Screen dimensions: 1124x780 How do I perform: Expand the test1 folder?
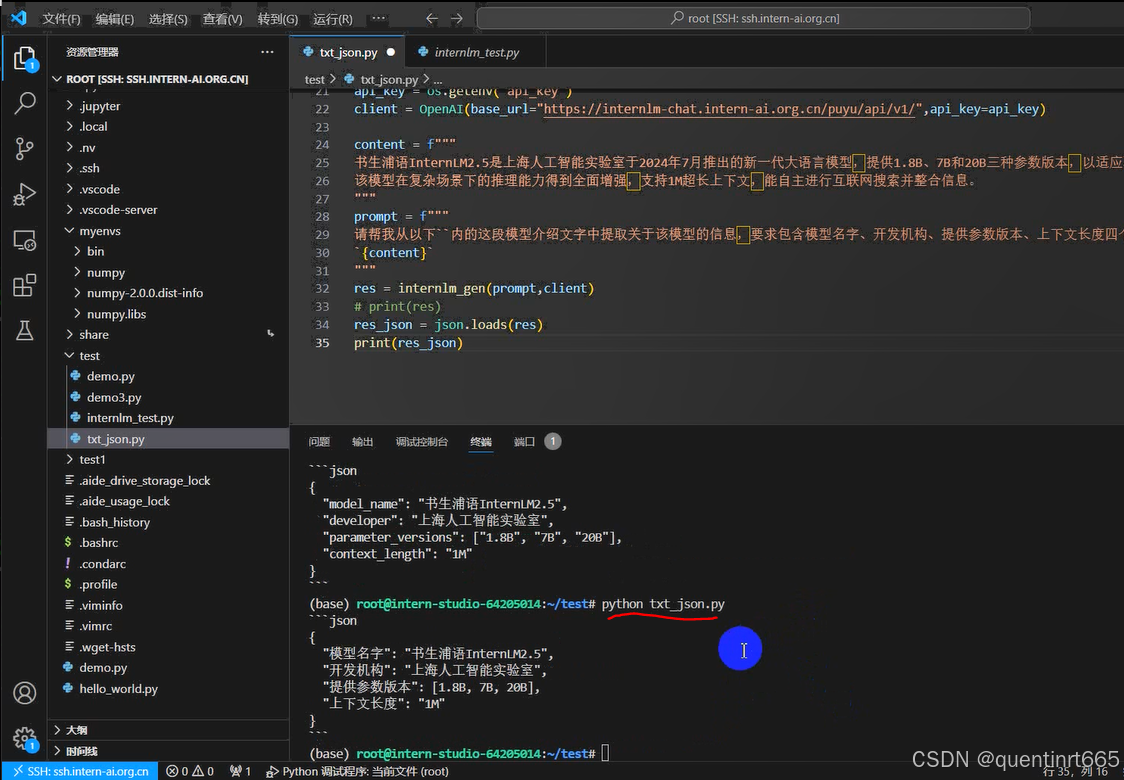[92, 459]
